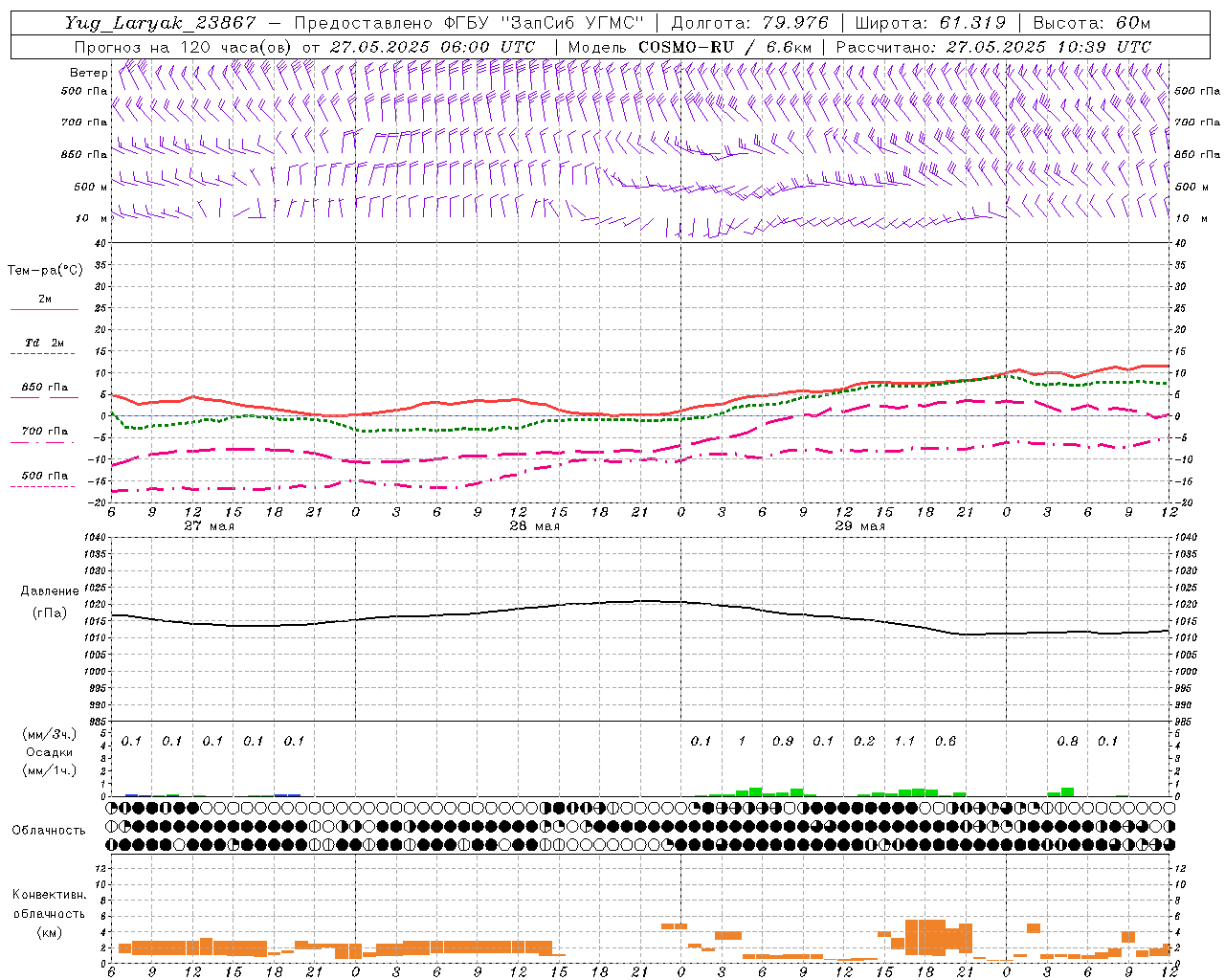Click the (км) convective height unit label
Viewport: 1225px width, 980px height.
(x=49, y=932)
